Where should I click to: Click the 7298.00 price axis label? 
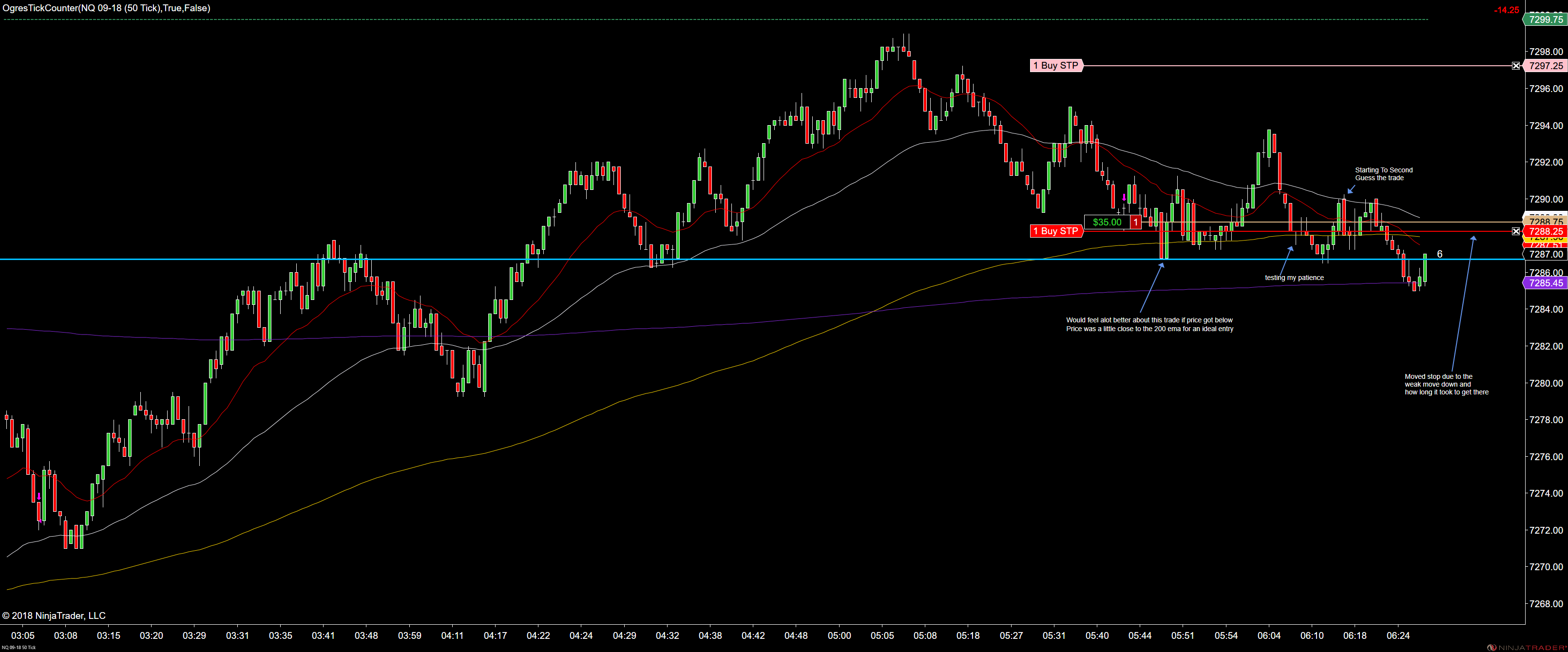click(x=1546, y=52)
